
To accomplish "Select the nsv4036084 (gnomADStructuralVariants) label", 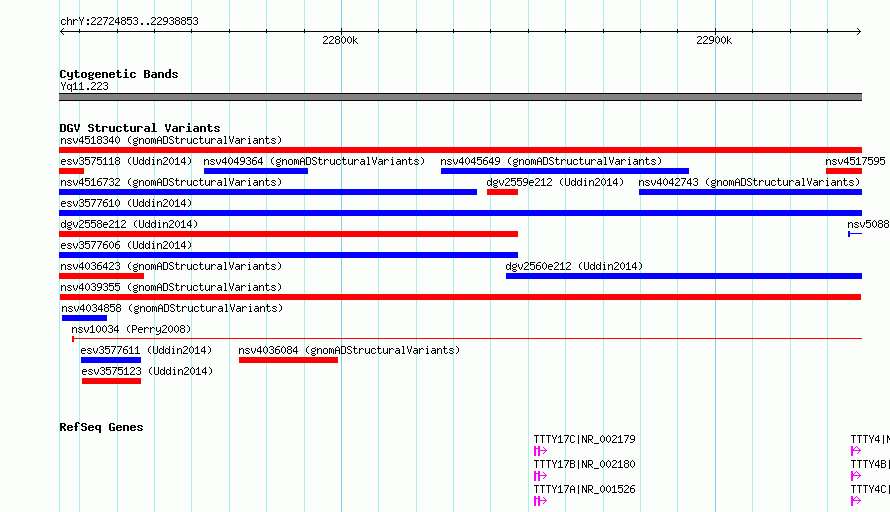I will (x=349, y=350).
